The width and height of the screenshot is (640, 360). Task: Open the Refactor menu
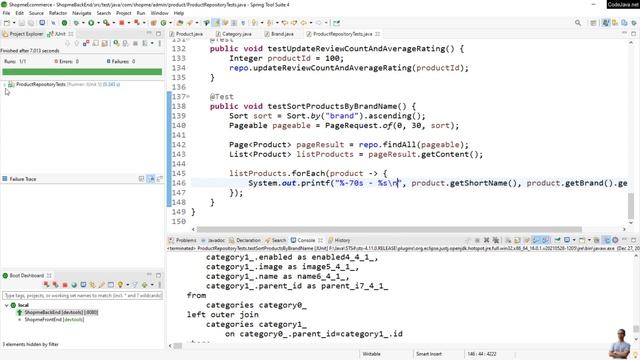coord(58,13)
